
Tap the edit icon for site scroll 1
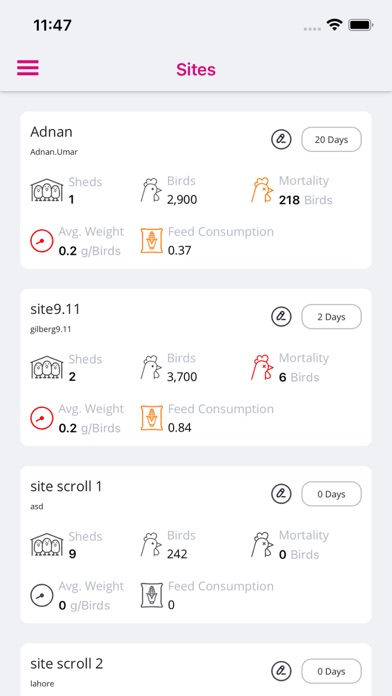pyautogui.click(x=281, y=494)
